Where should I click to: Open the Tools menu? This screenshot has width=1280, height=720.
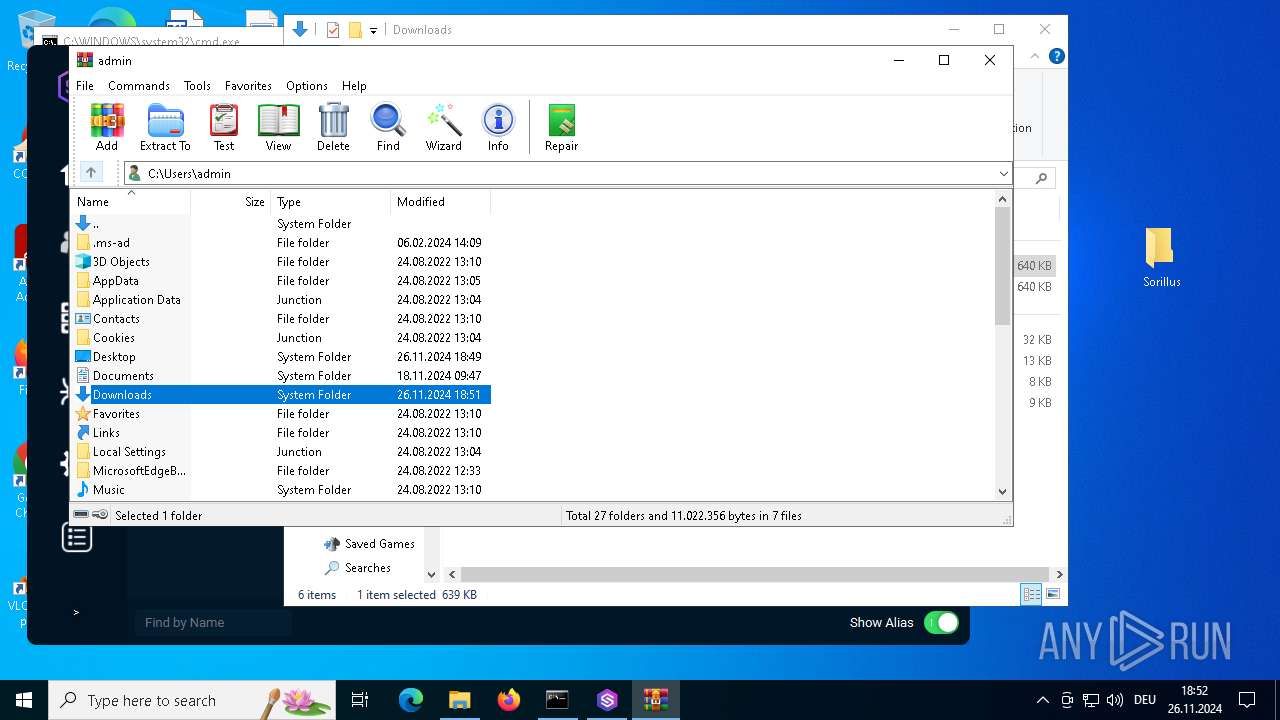coord(197,86)
